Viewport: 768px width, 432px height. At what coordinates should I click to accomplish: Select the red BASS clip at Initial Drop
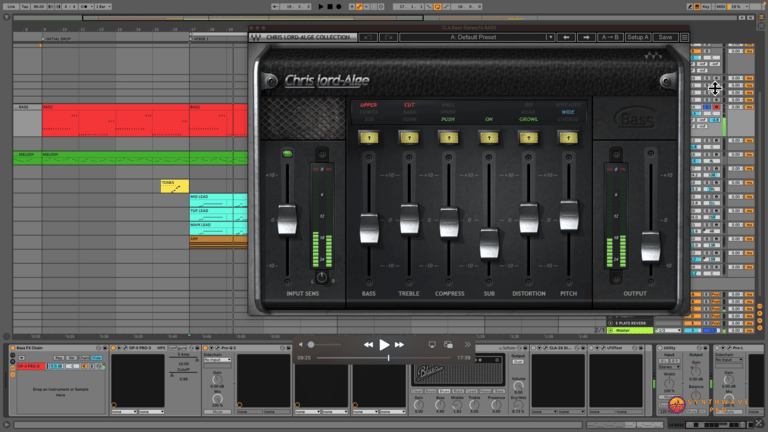116,120
